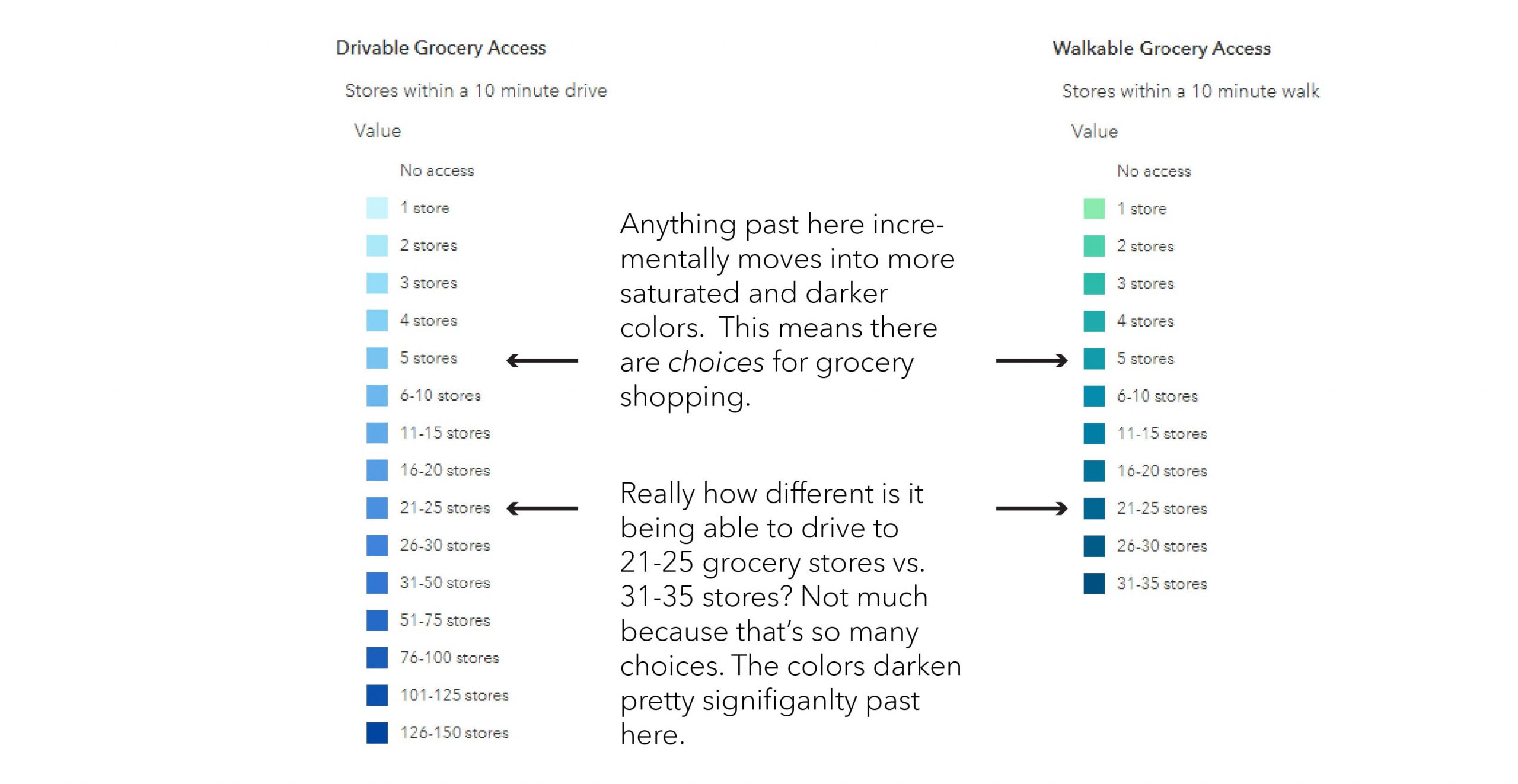Click the drivable legend No access label
The width and height of the screenshot is (1518, 784).
(x=436, y=171)
